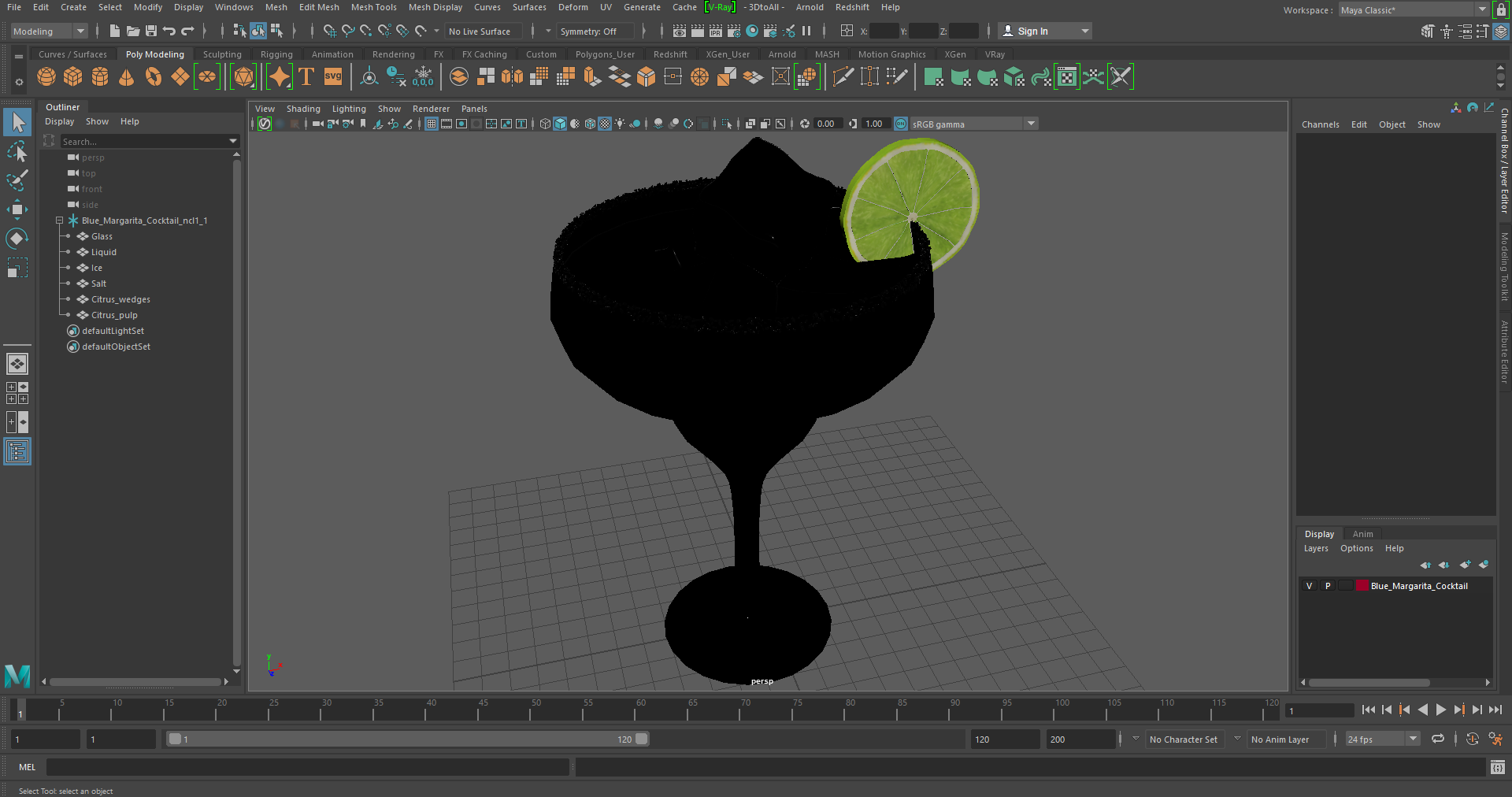The image size is (1512, 797).
Task: Click the Open scene folder icon
Action: 133,31
